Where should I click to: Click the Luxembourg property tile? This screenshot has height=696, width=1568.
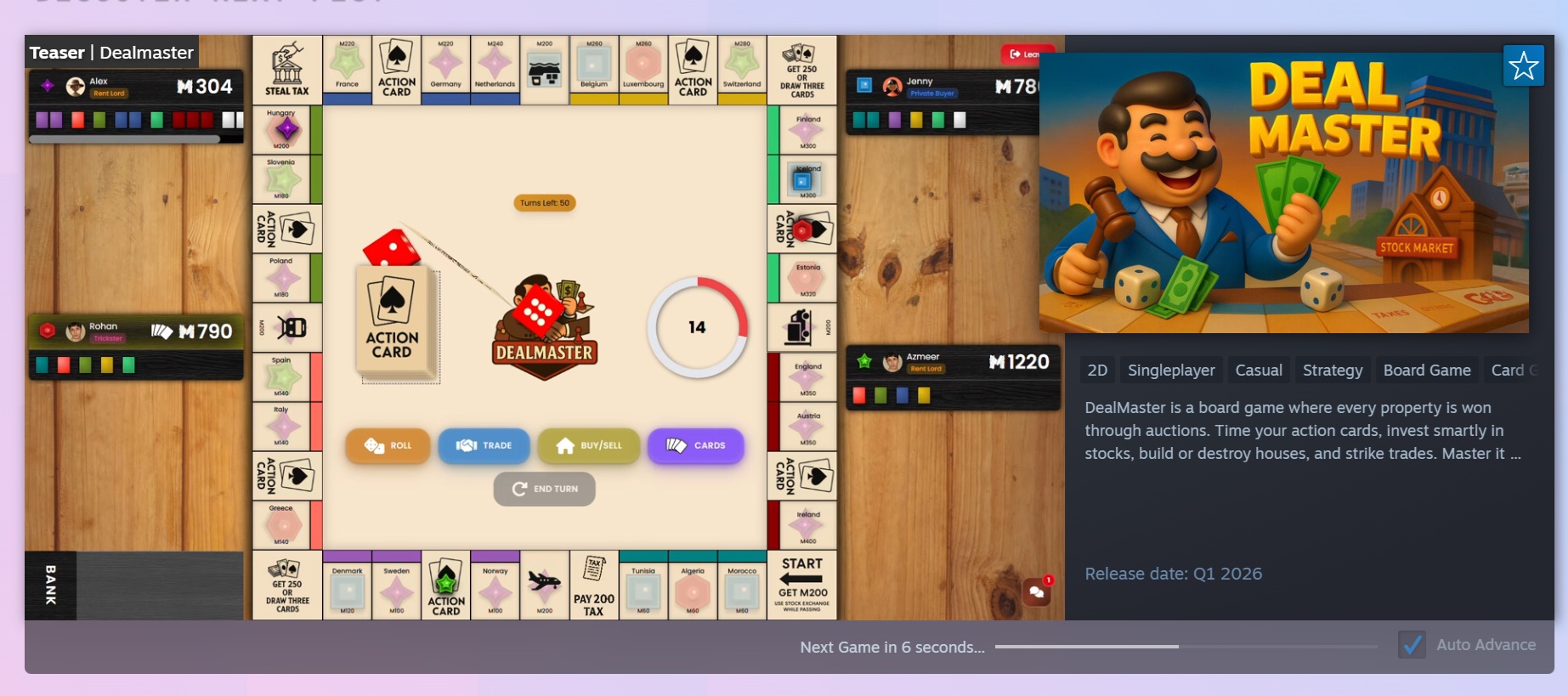click(643, 70)
